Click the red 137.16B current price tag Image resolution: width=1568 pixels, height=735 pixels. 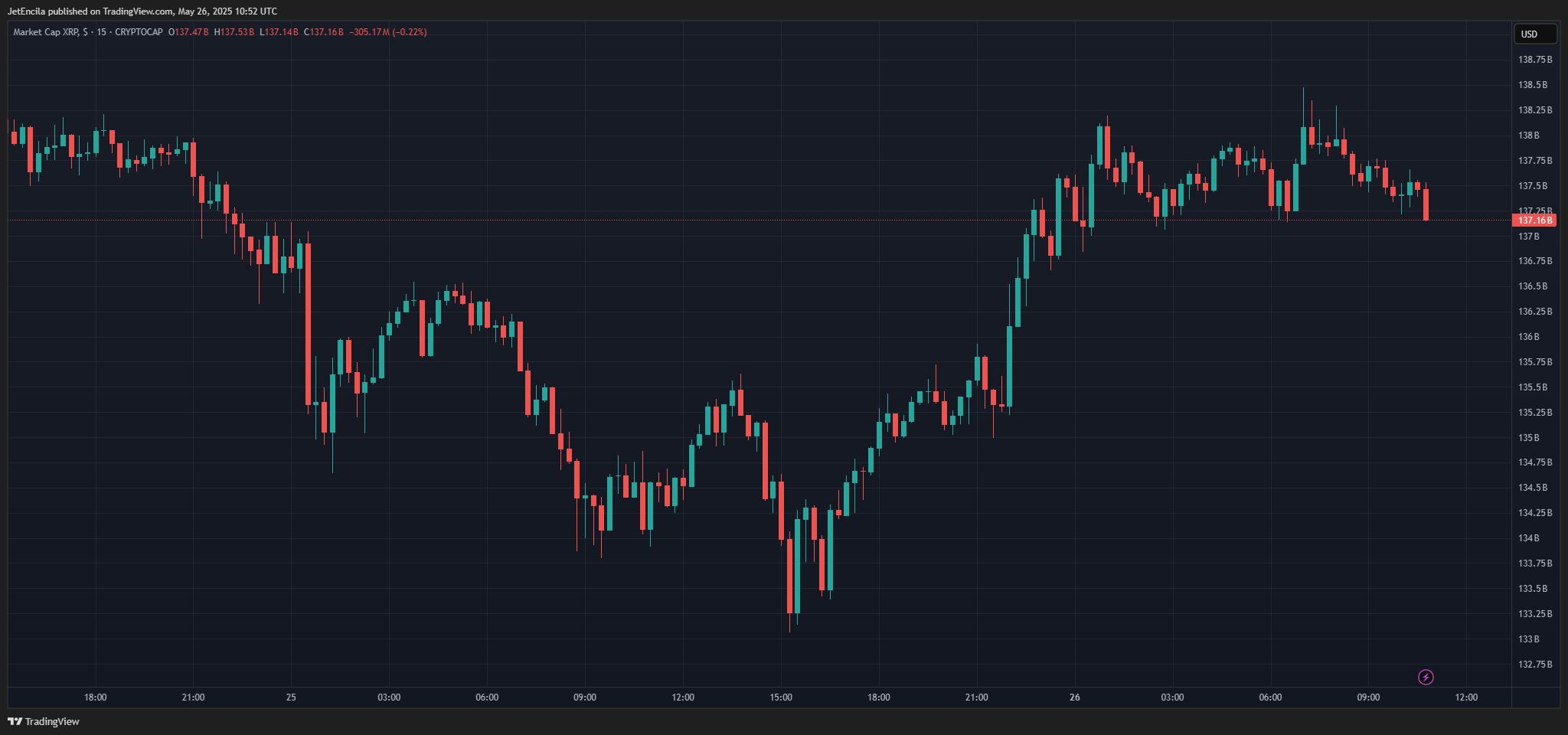(x=1534, y=220)
